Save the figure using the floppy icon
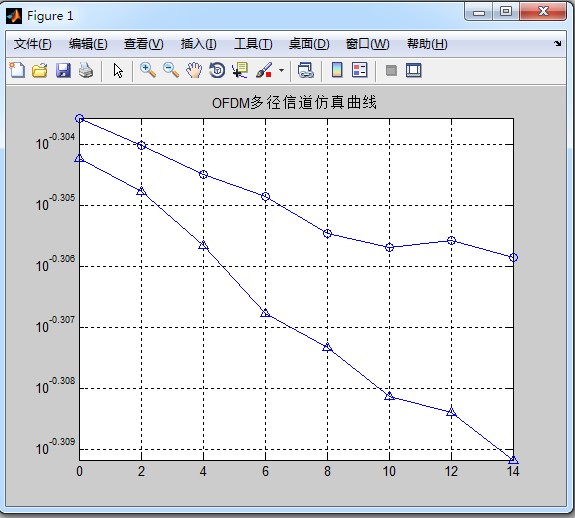The image size is (575, 518). coord(63,70)
